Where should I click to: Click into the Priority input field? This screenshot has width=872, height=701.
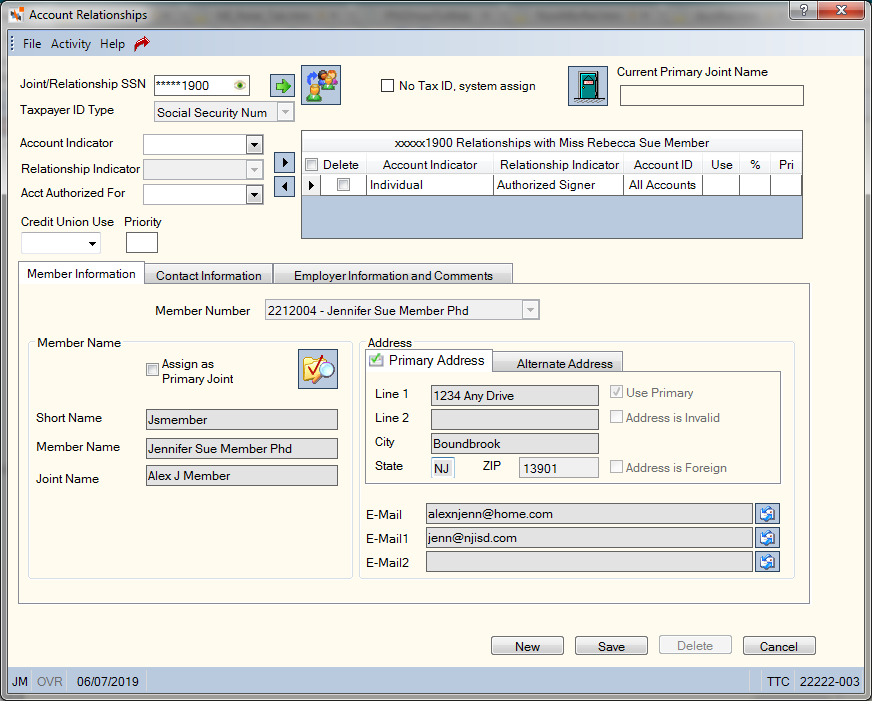pos(142,242)
